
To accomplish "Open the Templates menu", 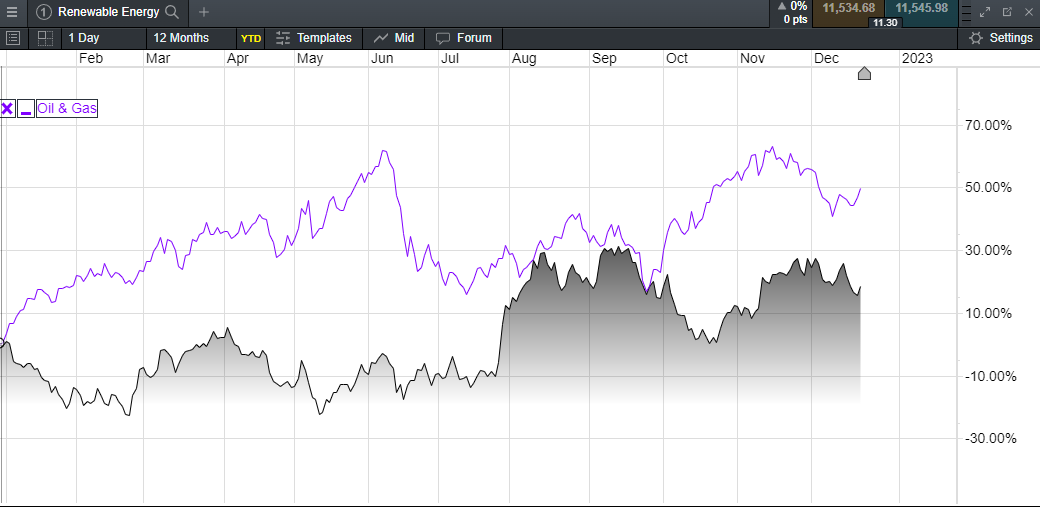I will tap(313, 38).
